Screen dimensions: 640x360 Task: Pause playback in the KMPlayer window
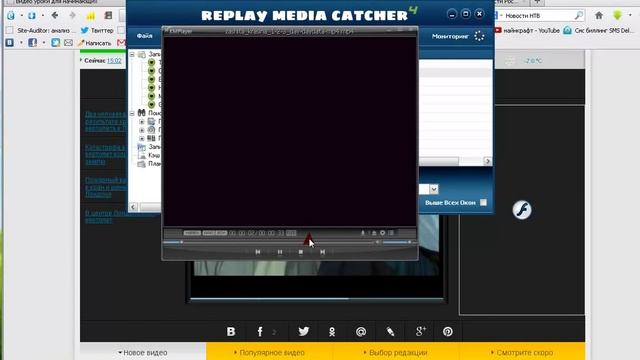pyautogui.click(x=280, y=252)
